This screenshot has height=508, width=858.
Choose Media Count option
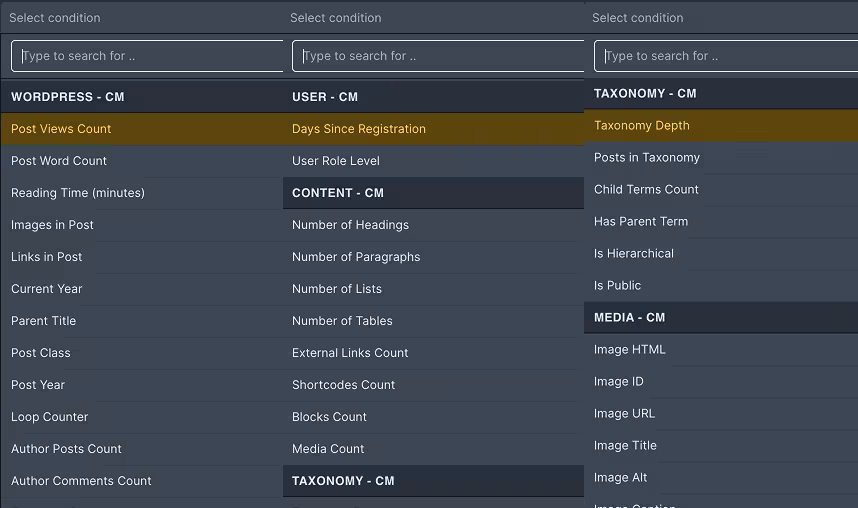pyautogui.click(x=433, y=449)
